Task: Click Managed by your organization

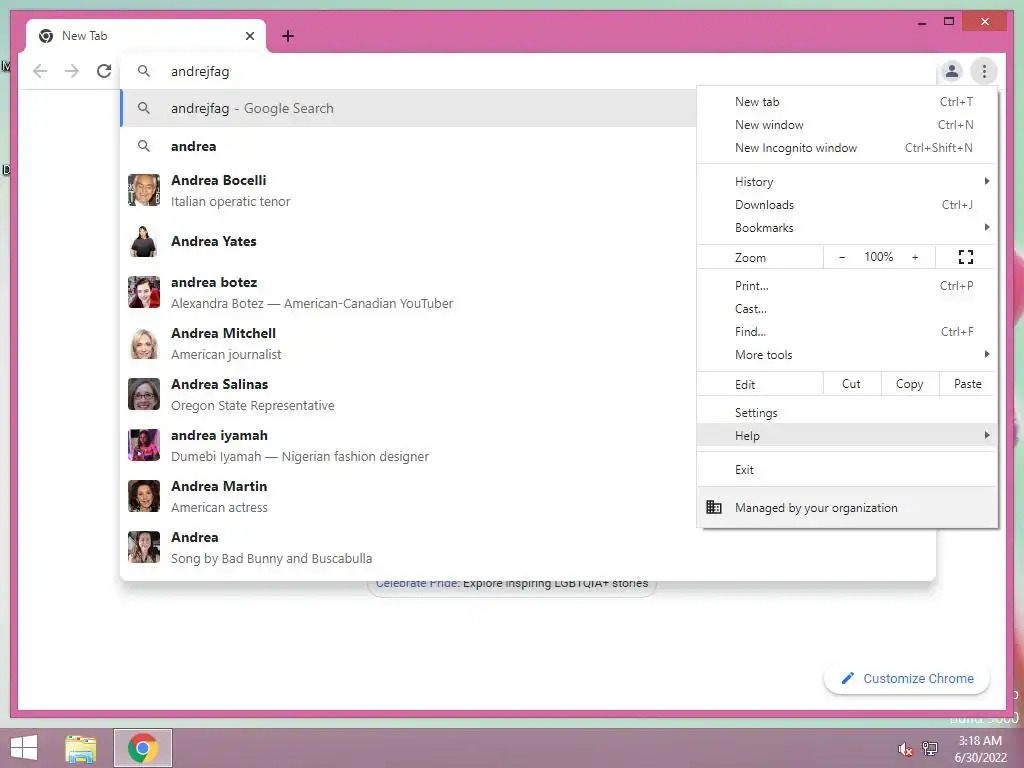Action: [x=847, y=507]
